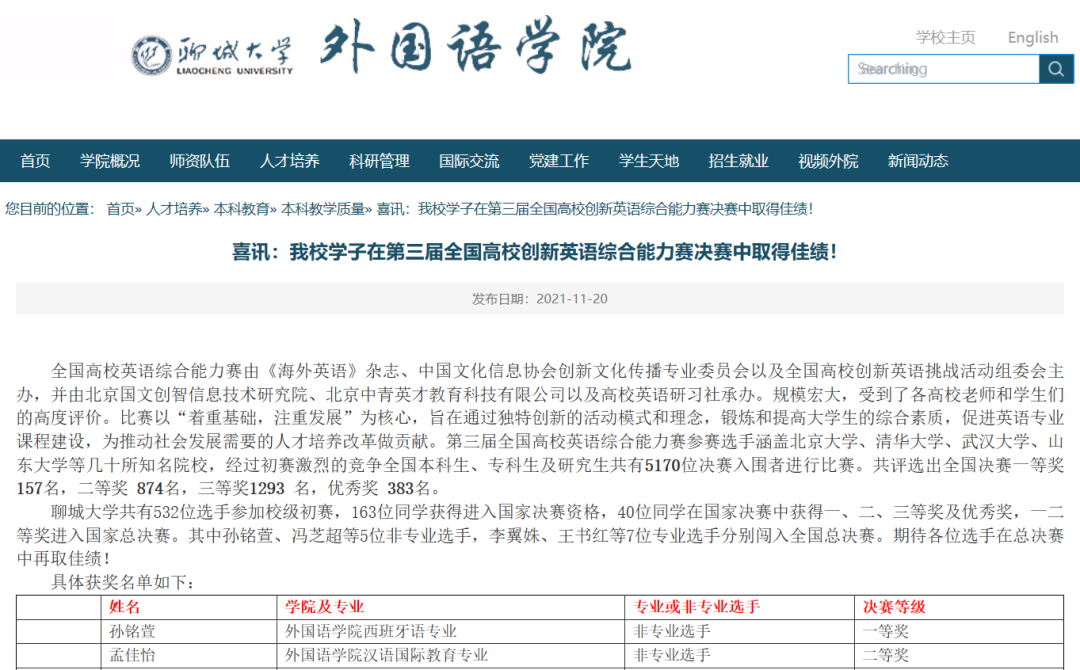Go to the 人才培养 navigation item
This screenshot has height=670, width=1080.
[x=289, y=161]
